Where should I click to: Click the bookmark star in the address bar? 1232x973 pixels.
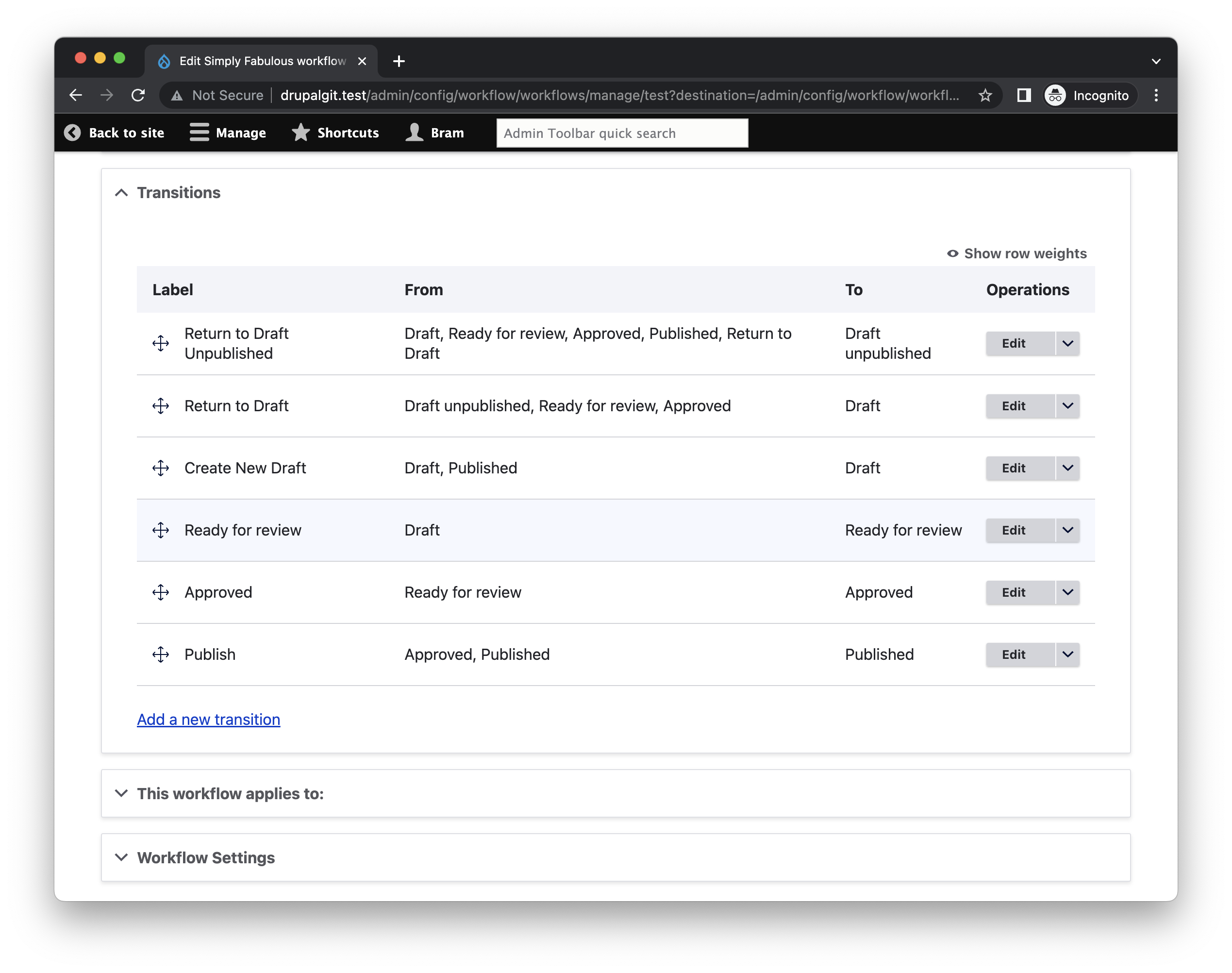pos(985,95)
